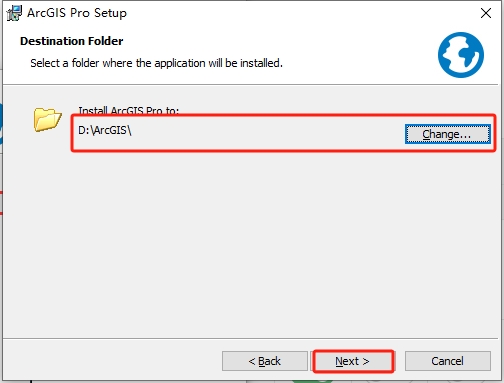Open the setup installer title bar icon
The width and height of the screenshot is (504, 383).
[14, 13]
